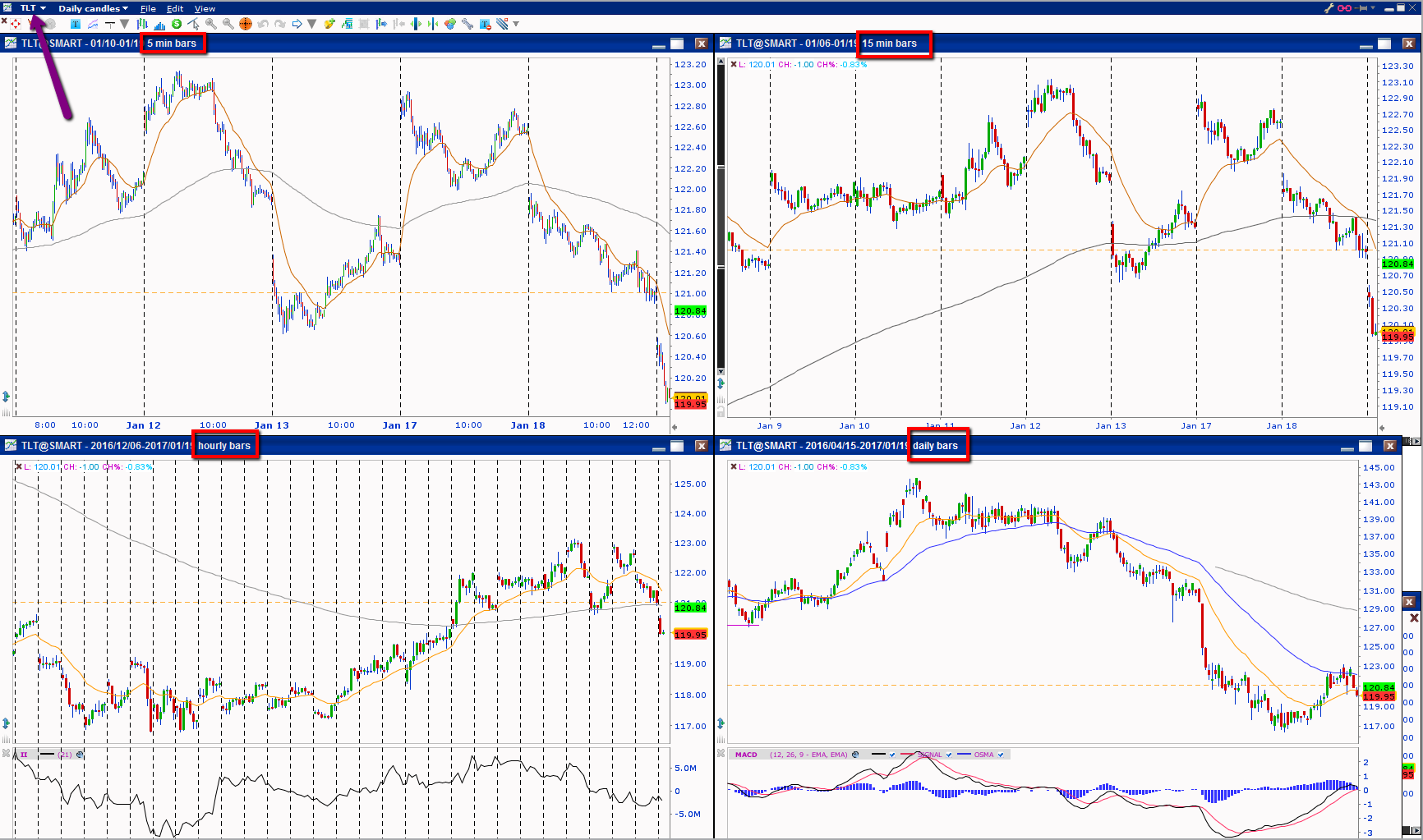
Task: Click the MACD indicator label
Action: [x=746, y=755]
